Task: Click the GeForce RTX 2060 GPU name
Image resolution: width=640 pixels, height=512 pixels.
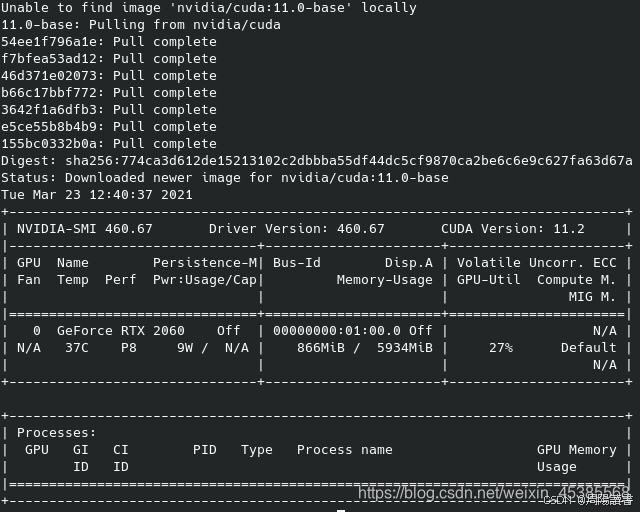Action: coord(121,330)
